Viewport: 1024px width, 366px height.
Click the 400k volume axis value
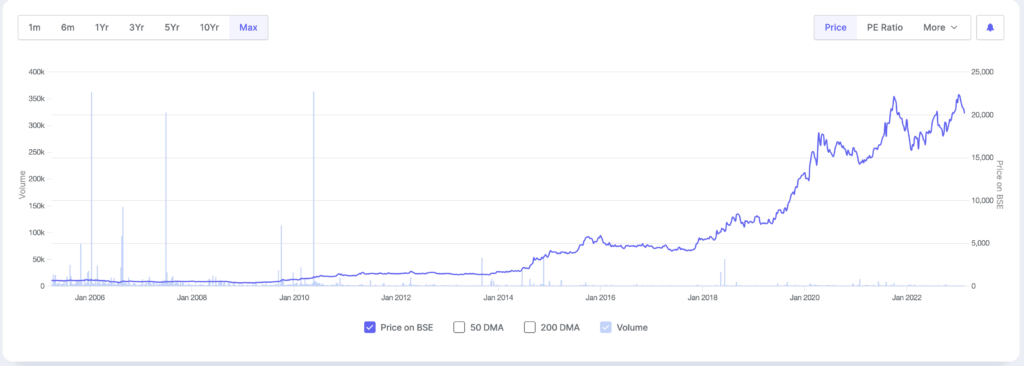pyautogui.click(x=36, y=72)
